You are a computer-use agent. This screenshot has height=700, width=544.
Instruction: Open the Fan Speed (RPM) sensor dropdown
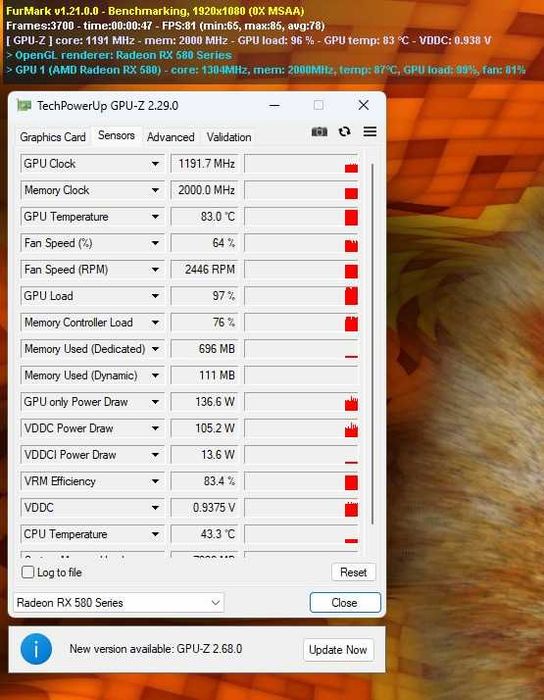(x=155, y=270)
